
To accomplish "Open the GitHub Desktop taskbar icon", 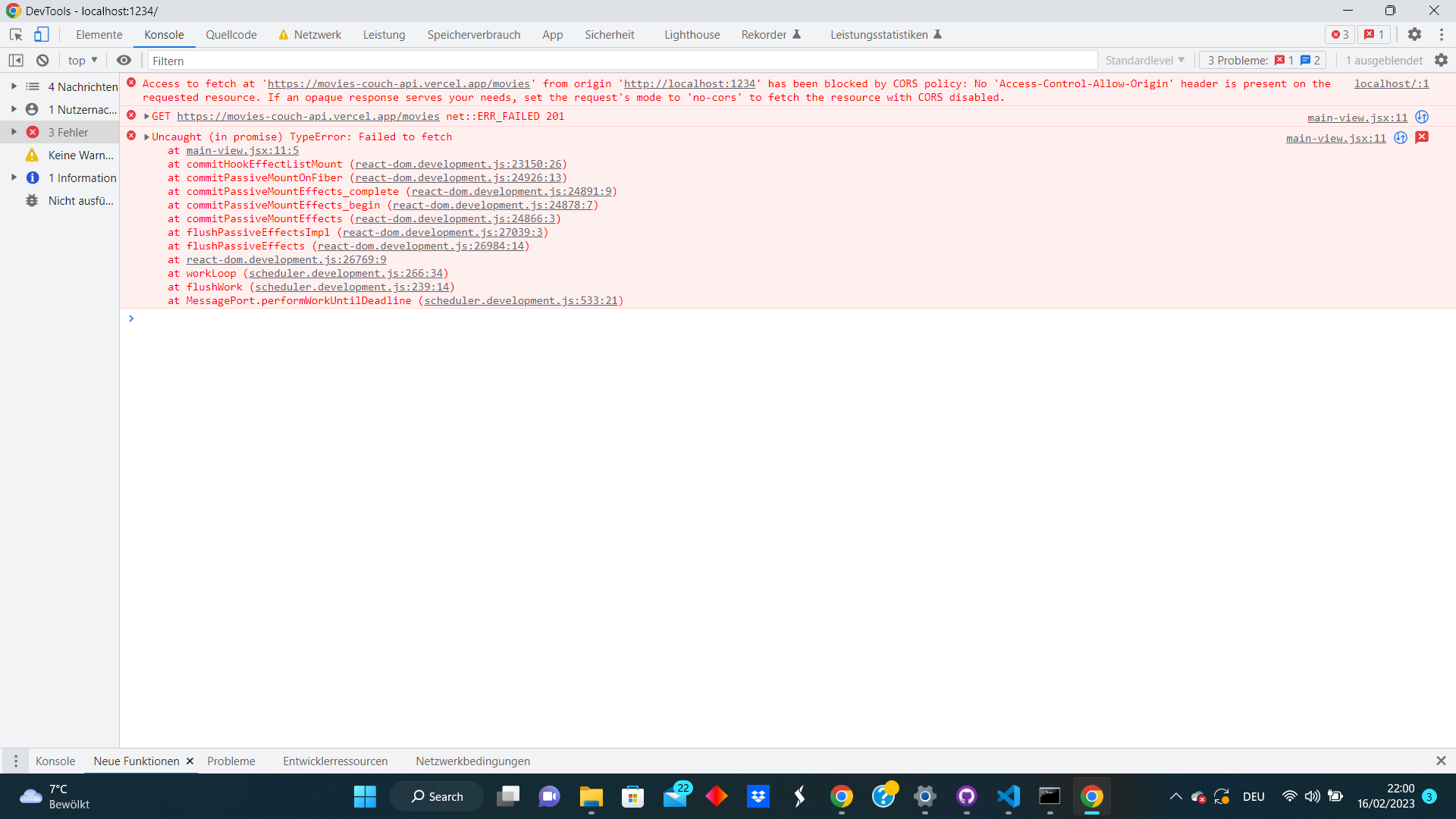I will 967,796.
